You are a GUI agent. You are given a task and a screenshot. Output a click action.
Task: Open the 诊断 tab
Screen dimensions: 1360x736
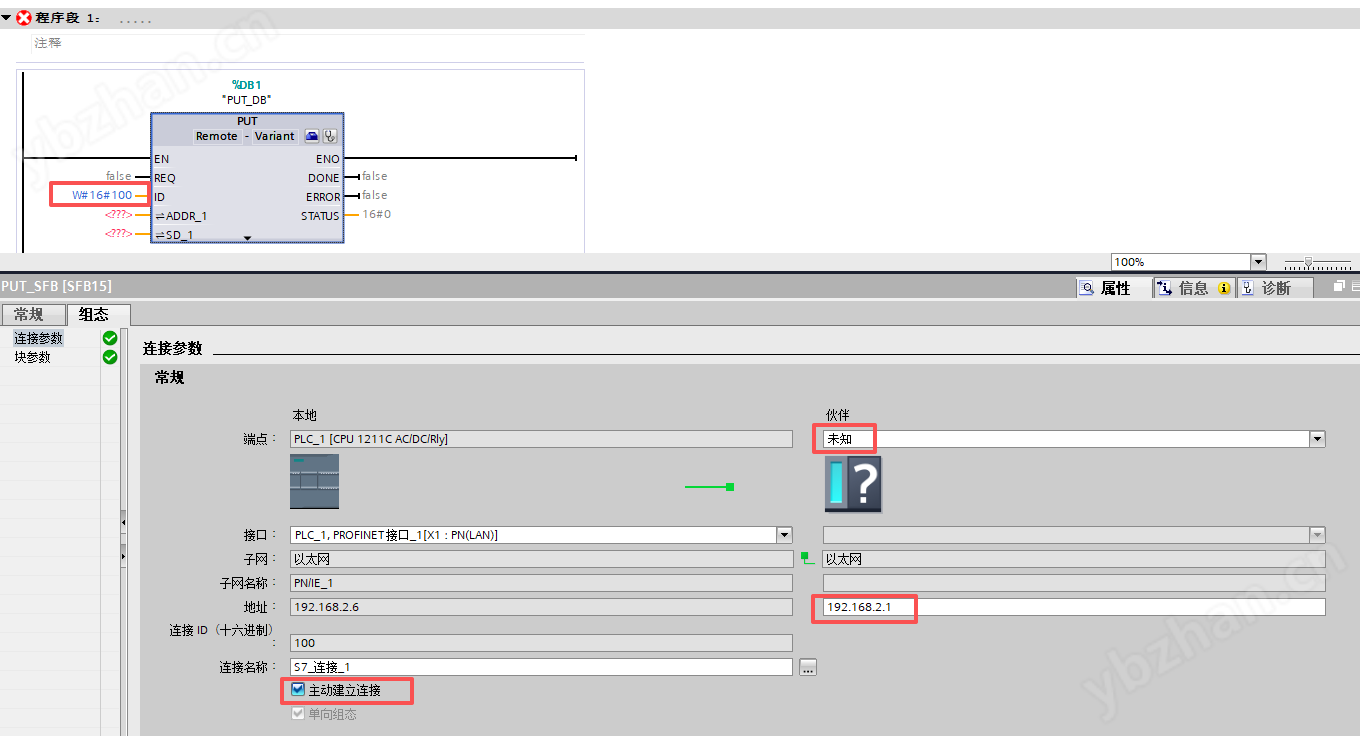pos(1265,288)
